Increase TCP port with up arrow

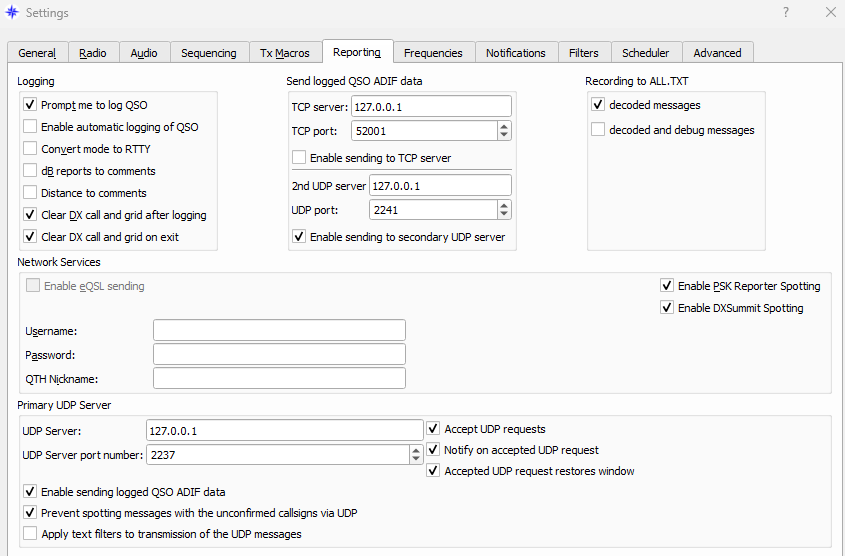(504, 126)
